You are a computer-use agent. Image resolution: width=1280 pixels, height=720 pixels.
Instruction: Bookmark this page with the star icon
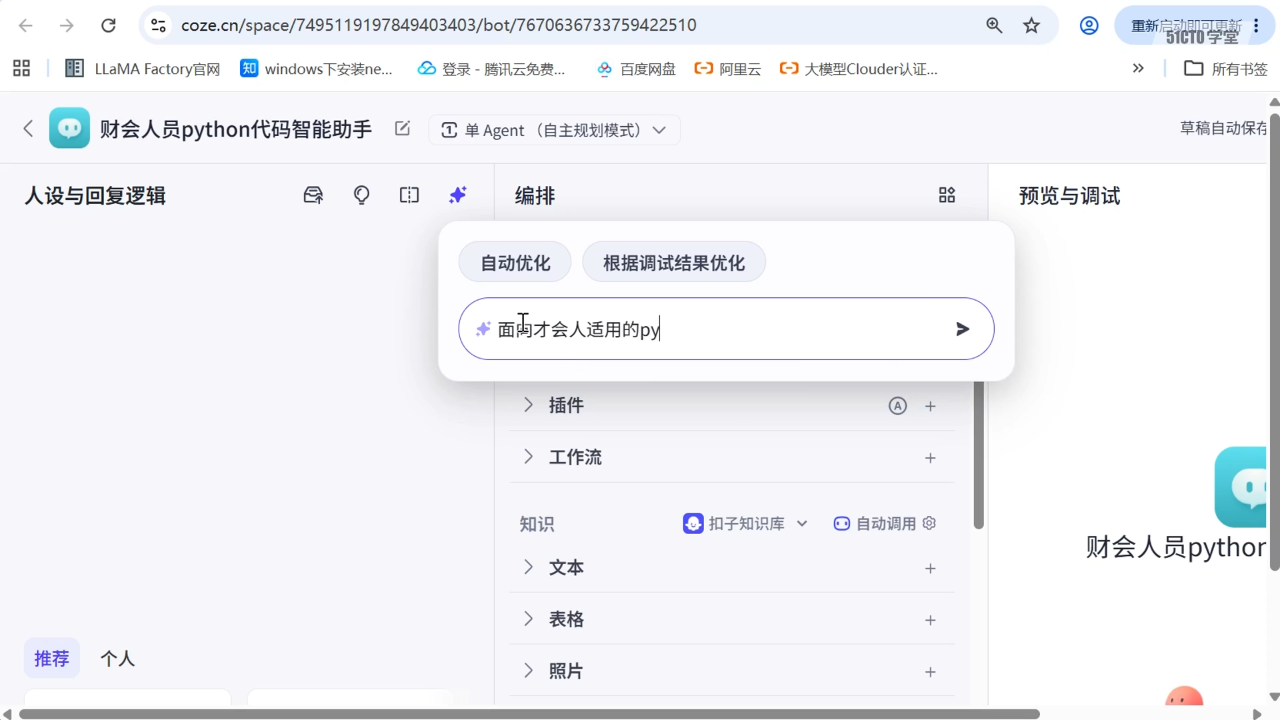click(1031, 25)
